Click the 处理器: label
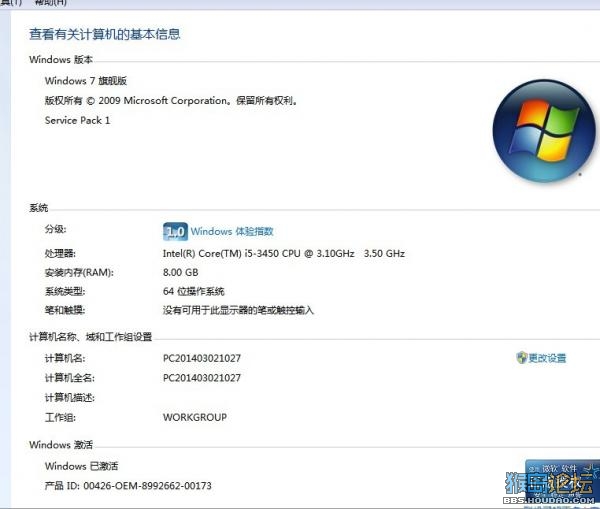This screenshot has width=600, height=509. (60, 253)
